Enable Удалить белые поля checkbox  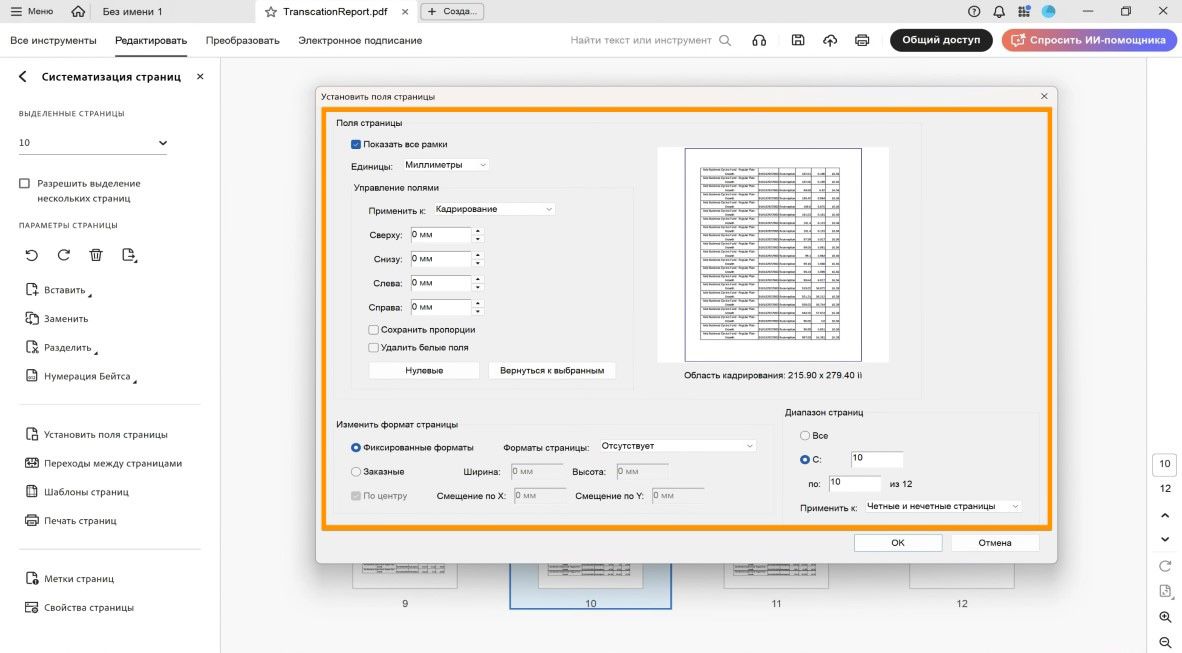pyautogui.click(x=373, y=348)
